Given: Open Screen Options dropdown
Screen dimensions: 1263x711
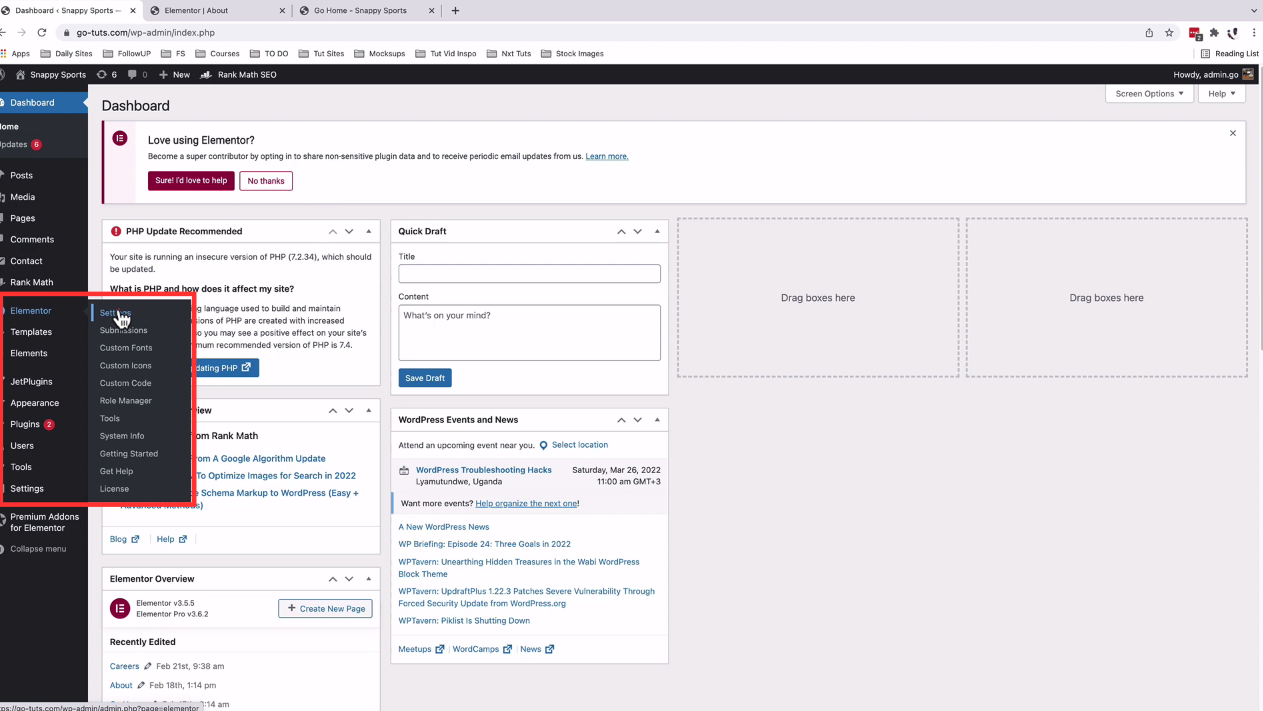Looking at the screenshot, I should click(1149, 94).
